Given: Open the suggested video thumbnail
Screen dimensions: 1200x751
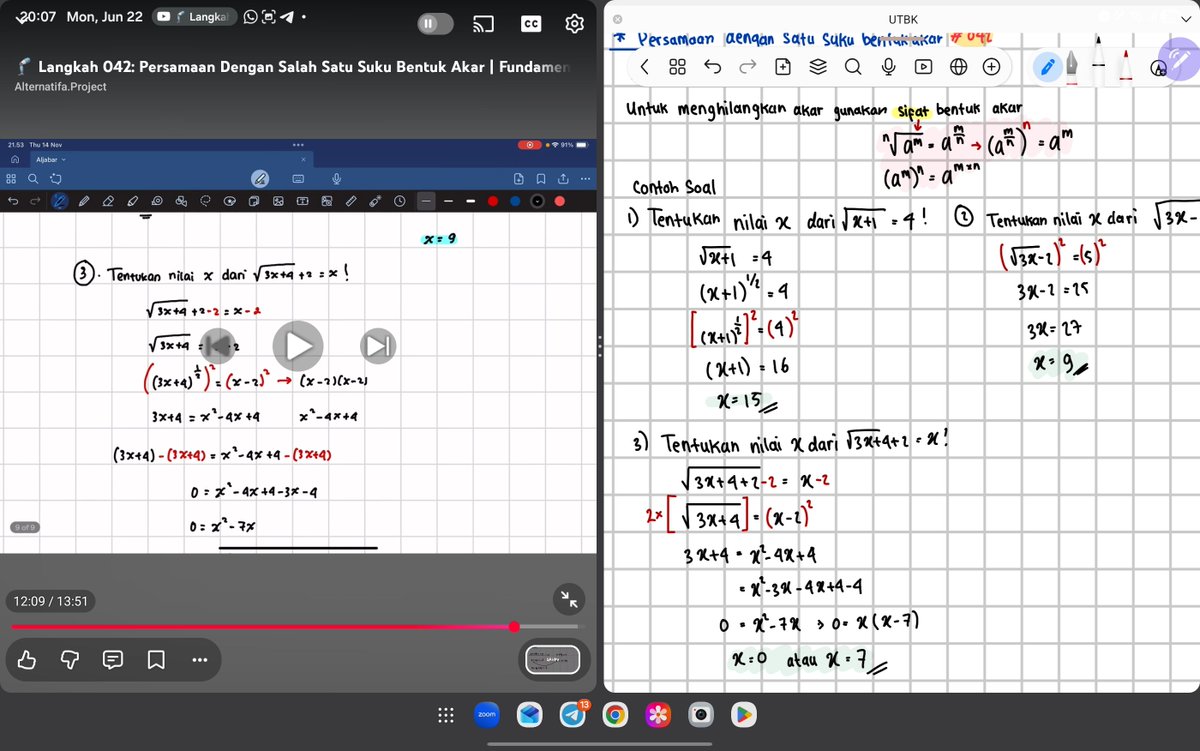Looking at the screenshot, I should tap(553, 660).
